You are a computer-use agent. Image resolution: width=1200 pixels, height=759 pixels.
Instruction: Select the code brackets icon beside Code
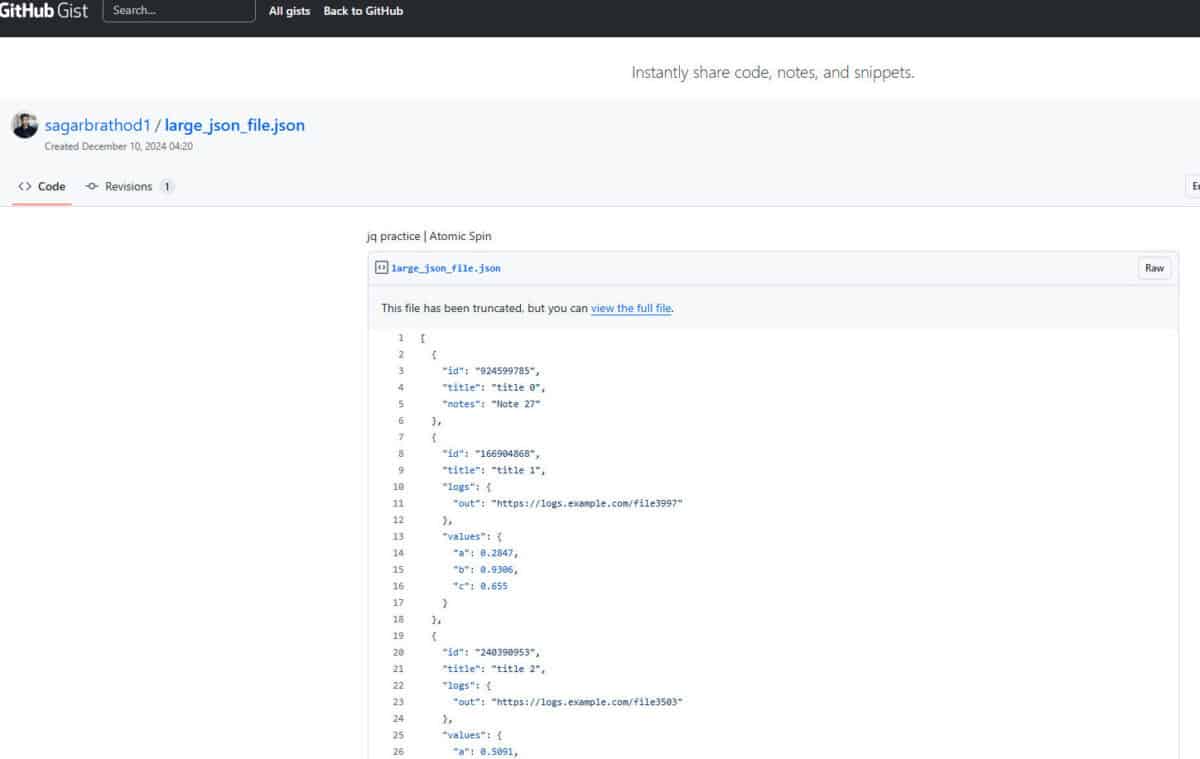pos(24,186)
